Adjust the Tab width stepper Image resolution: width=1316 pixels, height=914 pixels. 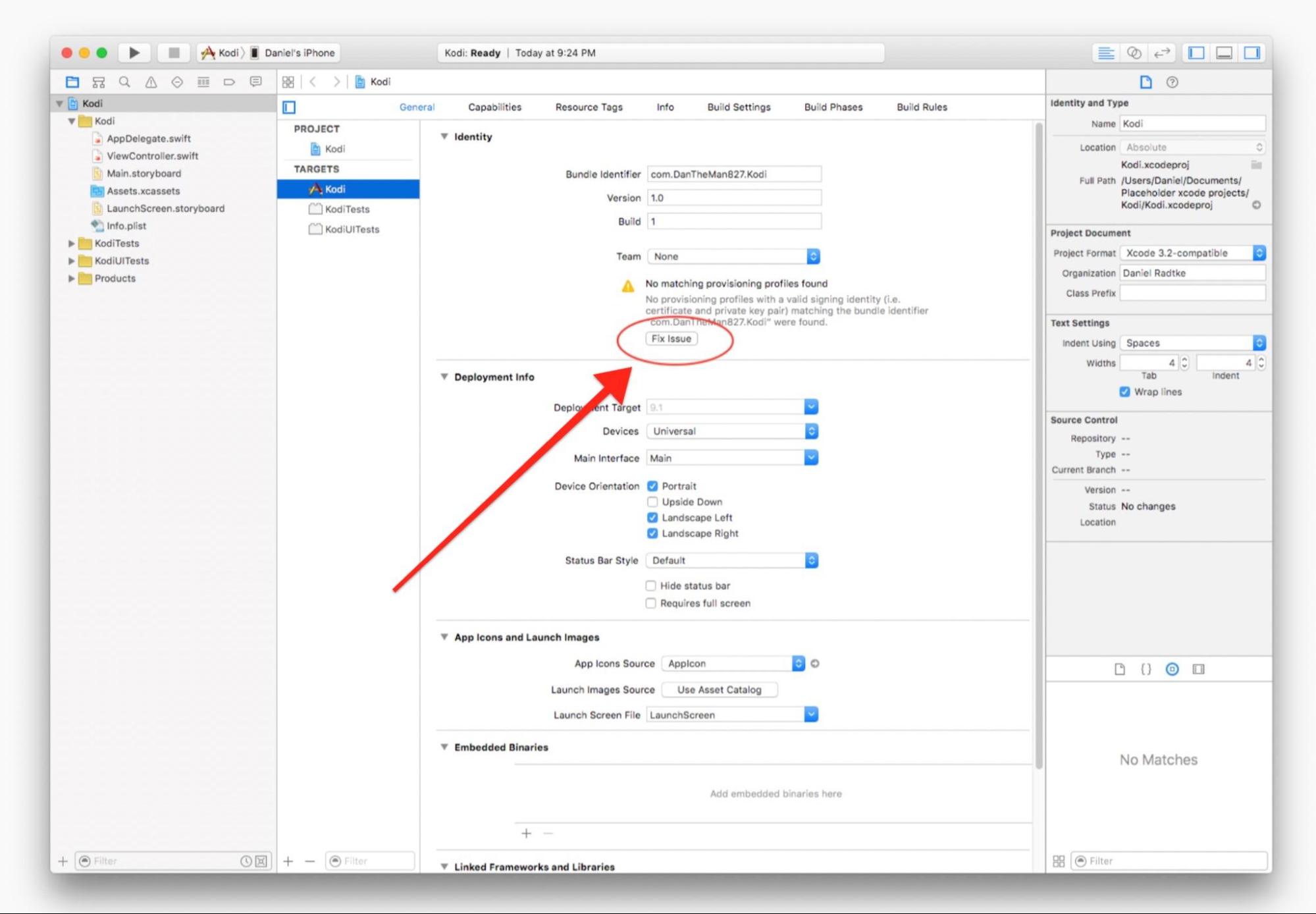(x=1184, y=363)
